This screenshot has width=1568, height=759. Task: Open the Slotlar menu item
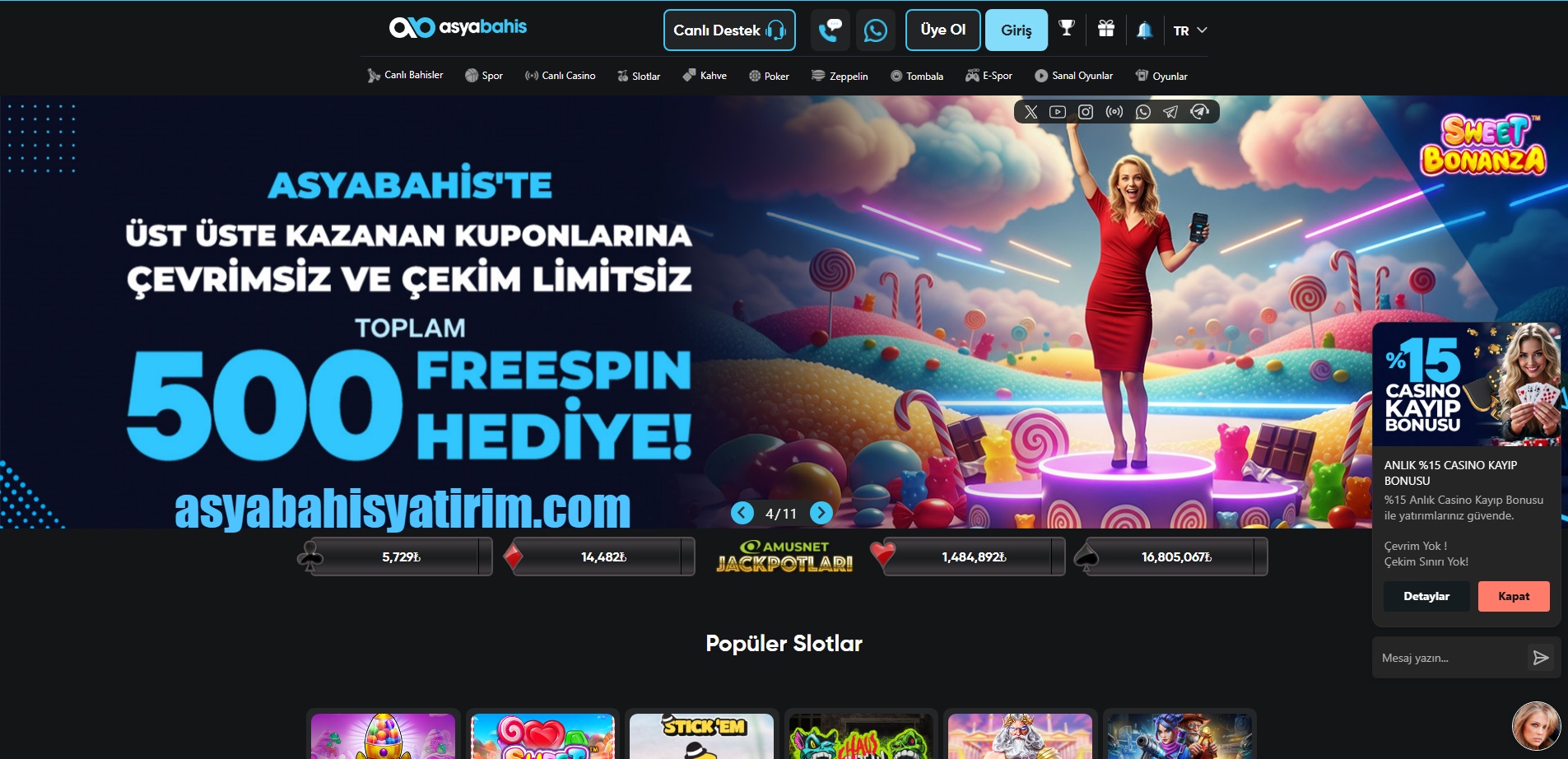(x=639, y=76)
